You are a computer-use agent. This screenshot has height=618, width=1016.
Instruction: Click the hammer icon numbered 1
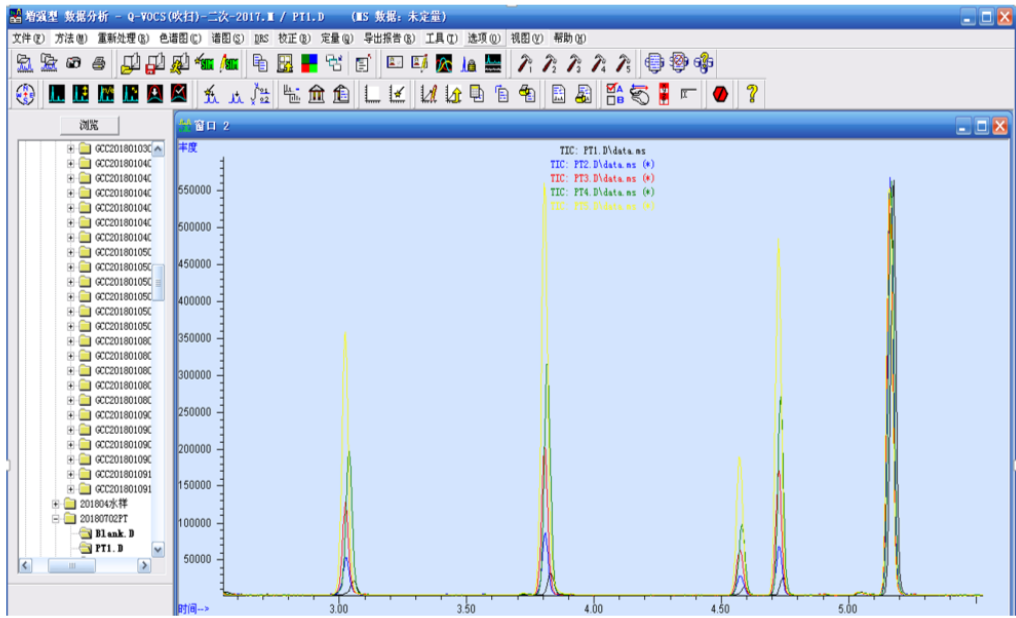point(524,64)
